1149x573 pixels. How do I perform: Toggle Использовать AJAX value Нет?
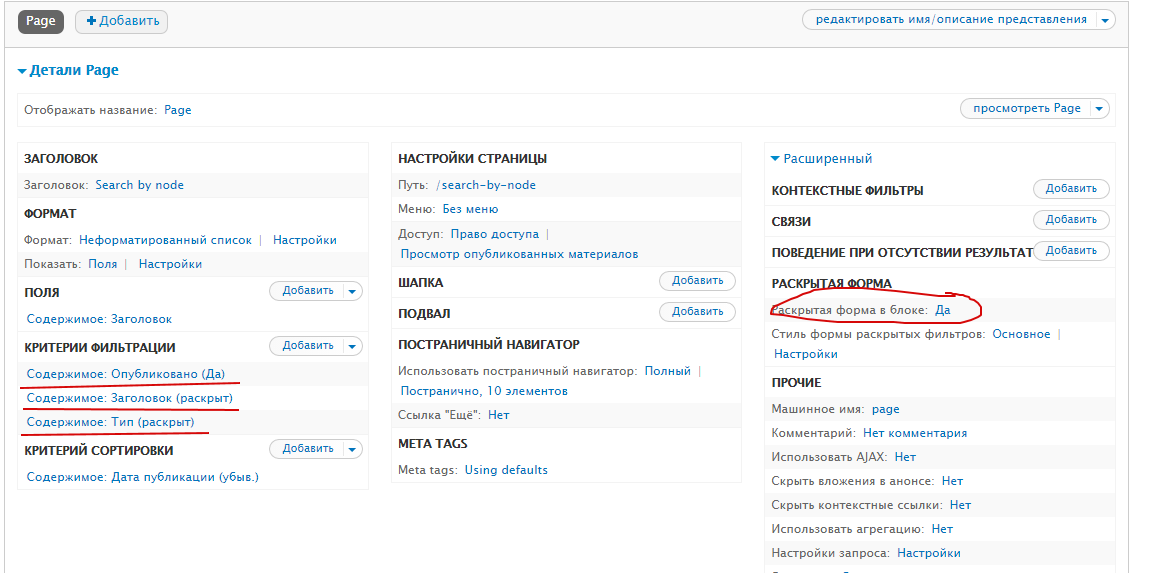(x=905, y=457)
